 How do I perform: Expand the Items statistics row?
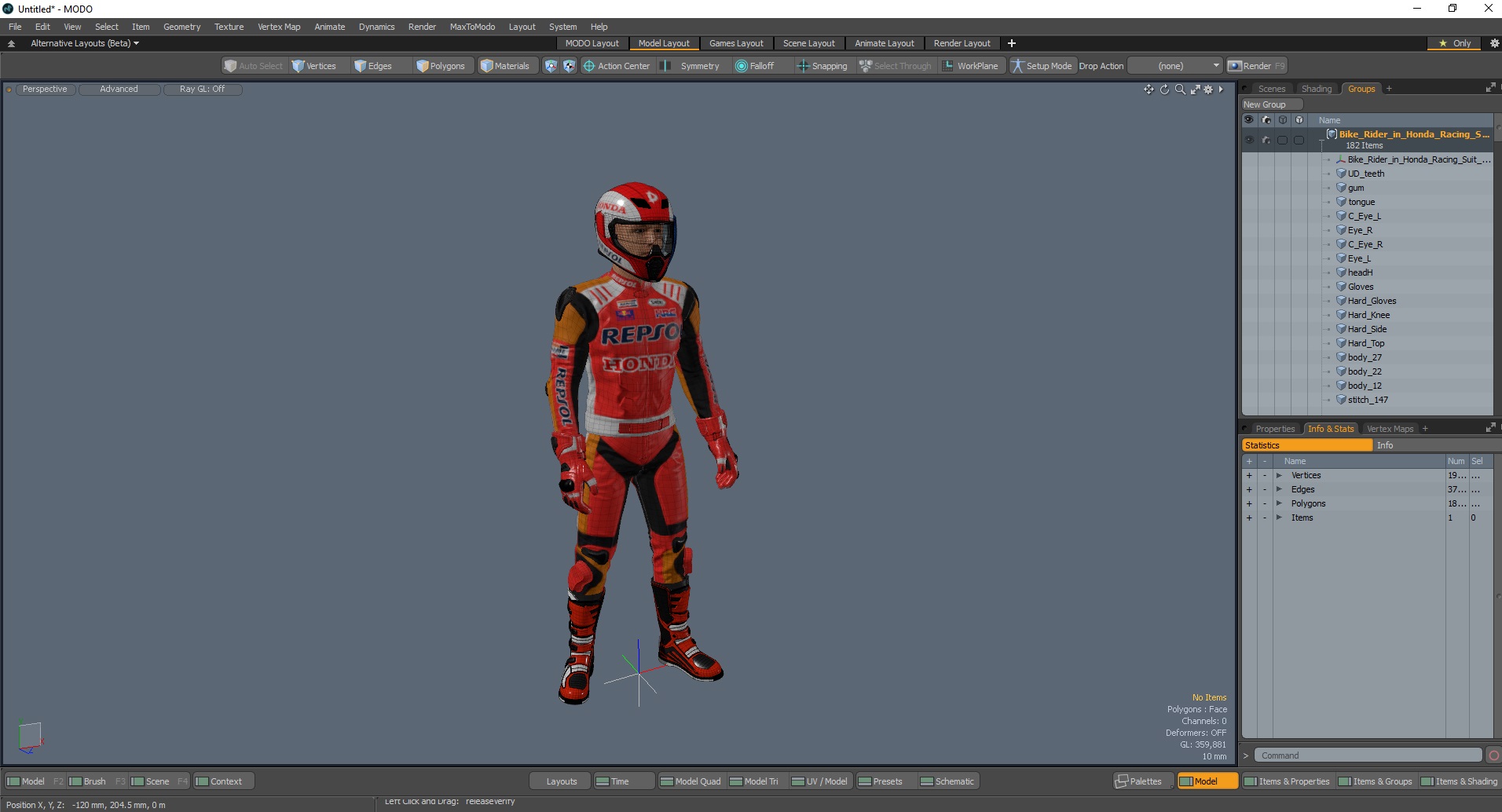tap(1279, 518)
